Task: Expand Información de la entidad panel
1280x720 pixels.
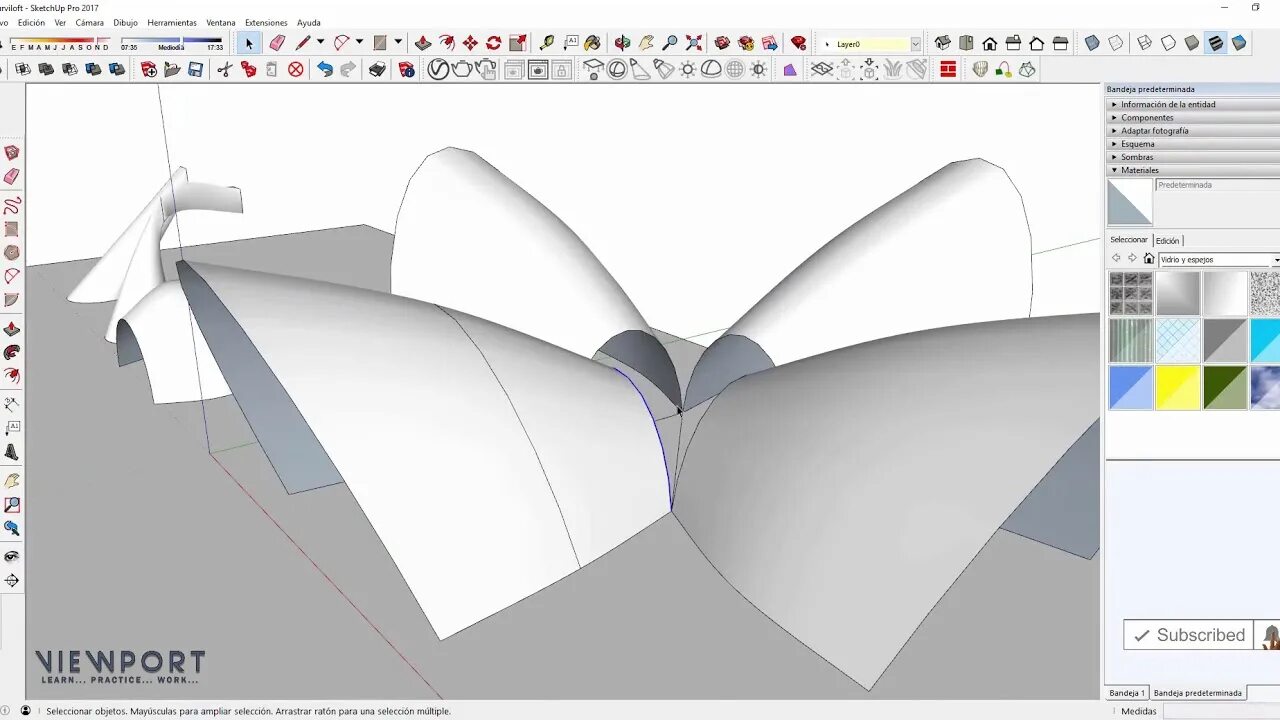Action: click(x=1192, y=104)
